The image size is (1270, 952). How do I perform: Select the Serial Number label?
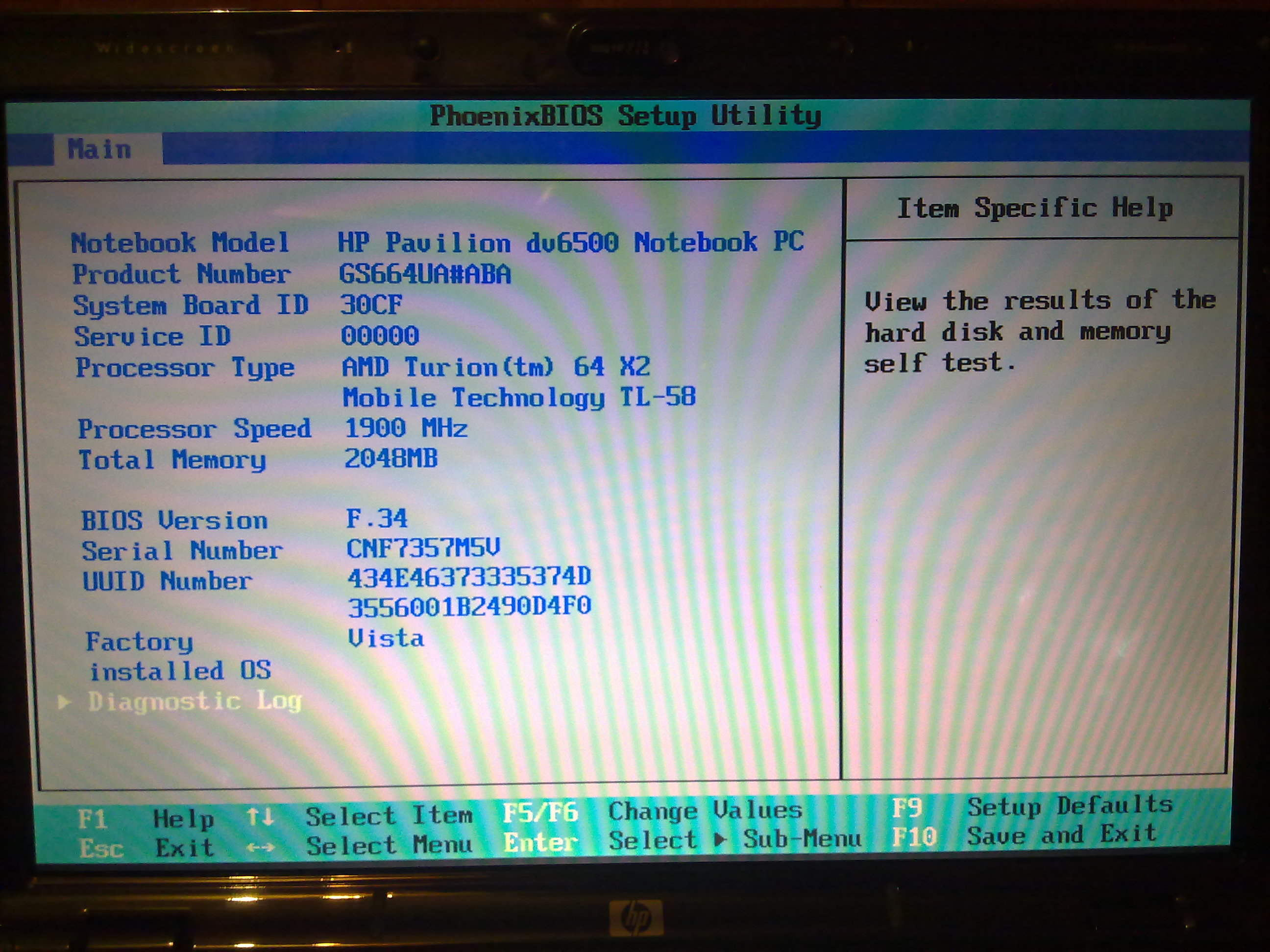(x=183, y=551)
